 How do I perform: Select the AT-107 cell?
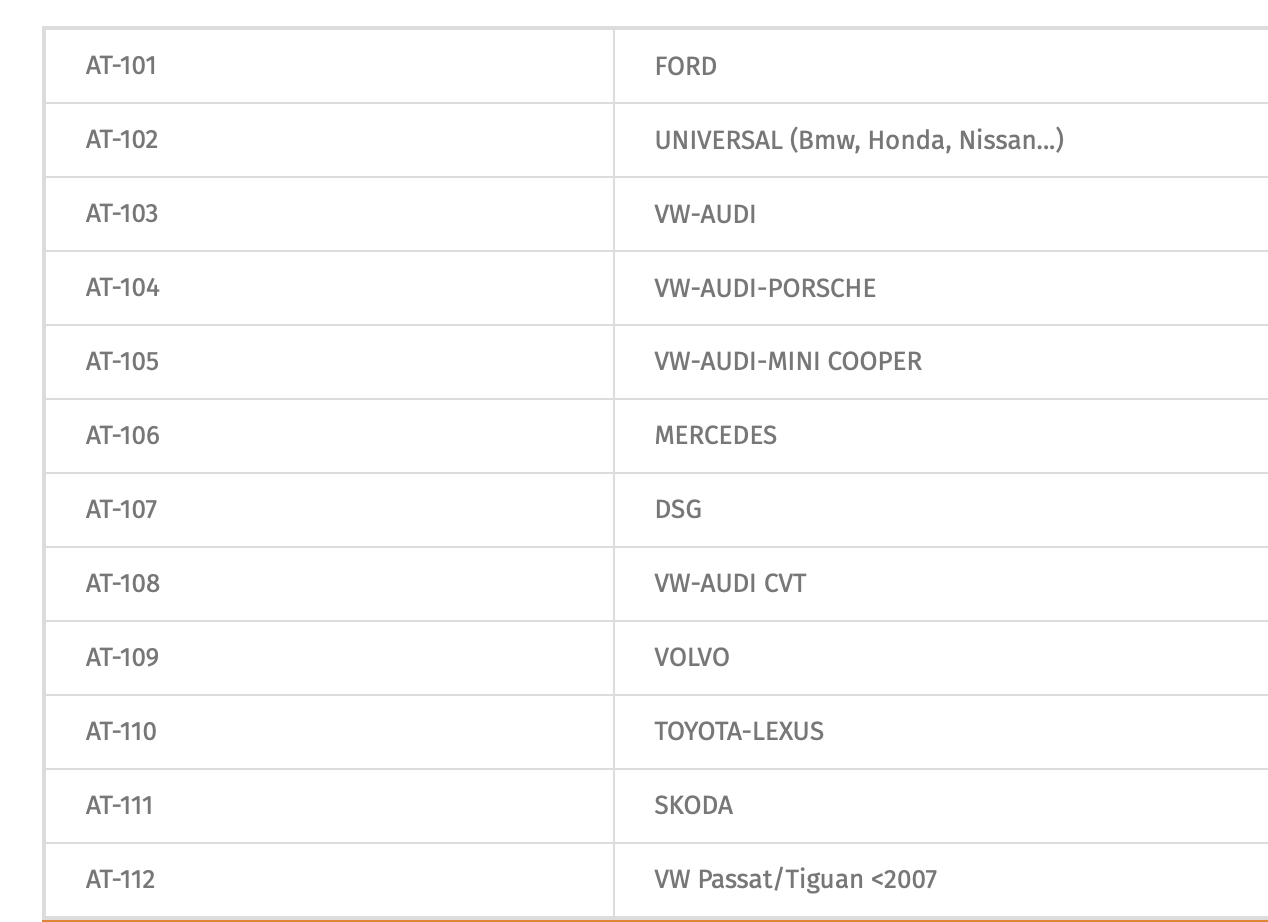(121, 510)
